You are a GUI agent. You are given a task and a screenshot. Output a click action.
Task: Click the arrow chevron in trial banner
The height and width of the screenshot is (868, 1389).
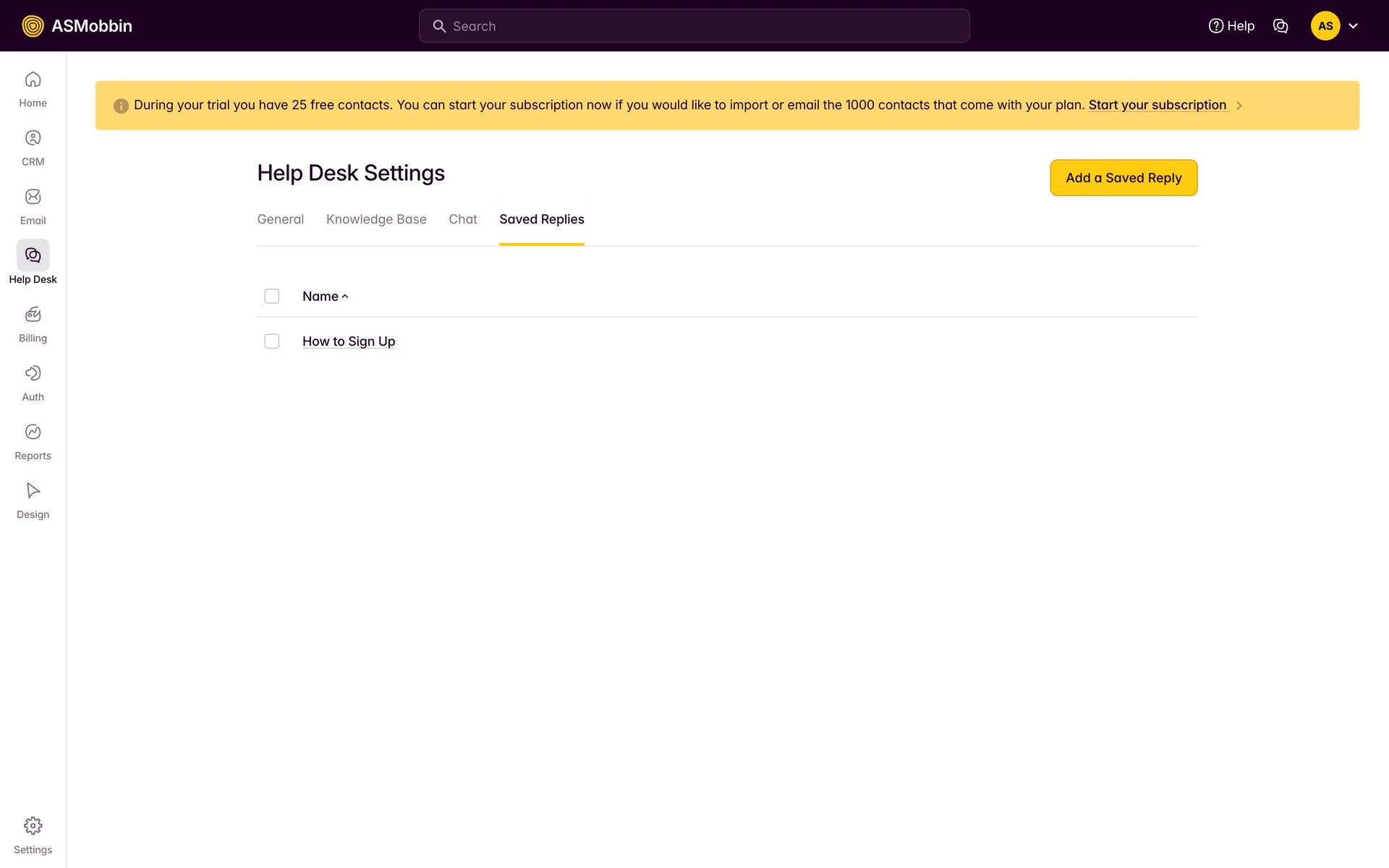[x=1239, y=106]
